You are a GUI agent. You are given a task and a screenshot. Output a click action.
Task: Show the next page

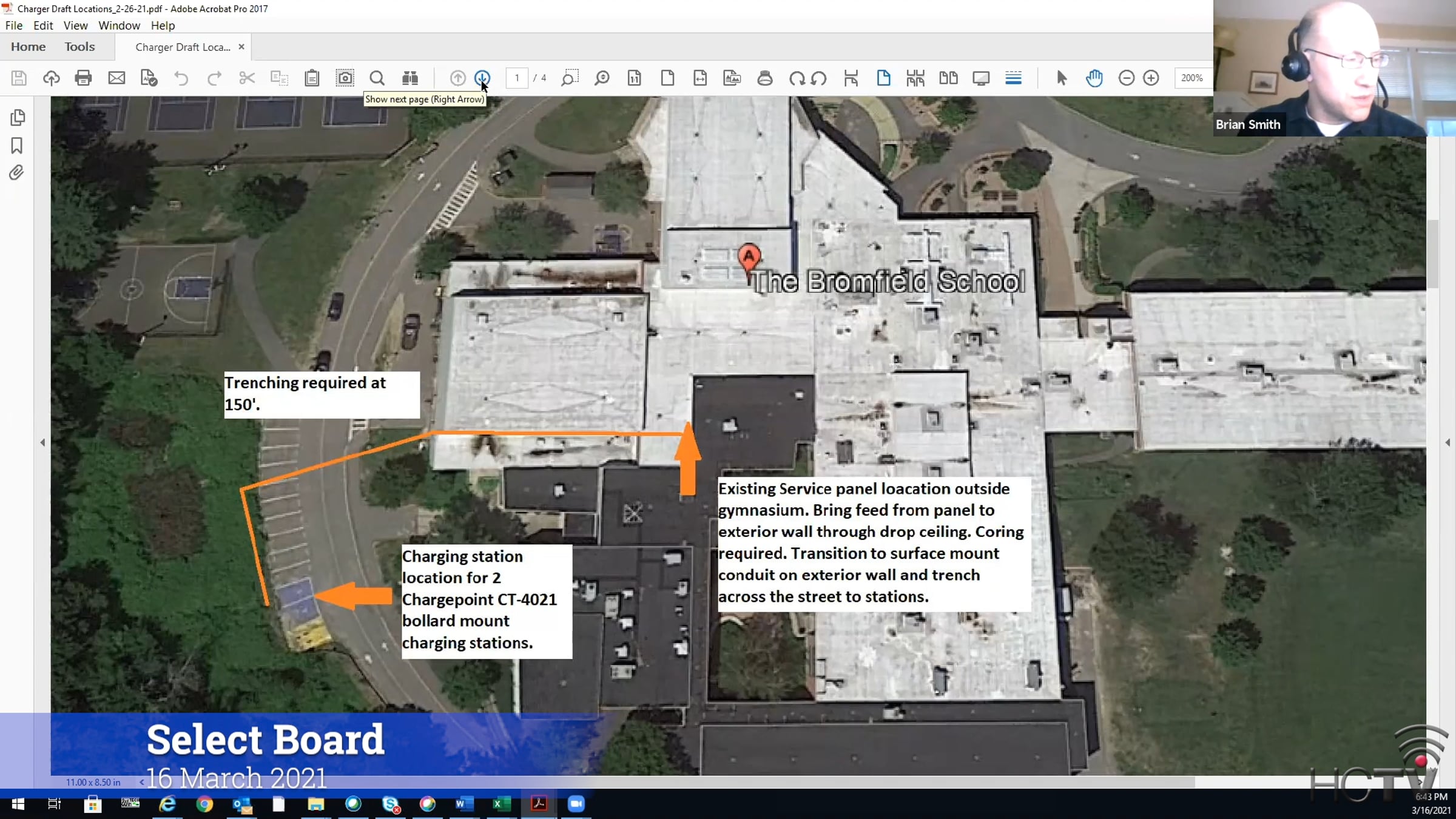482,78
